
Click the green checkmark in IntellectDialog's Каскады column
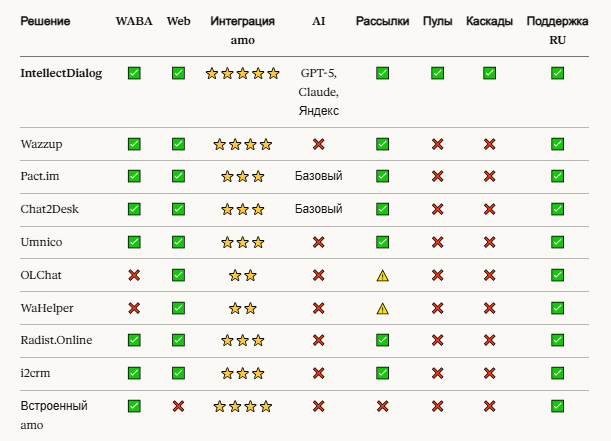(x=489, y=73)
